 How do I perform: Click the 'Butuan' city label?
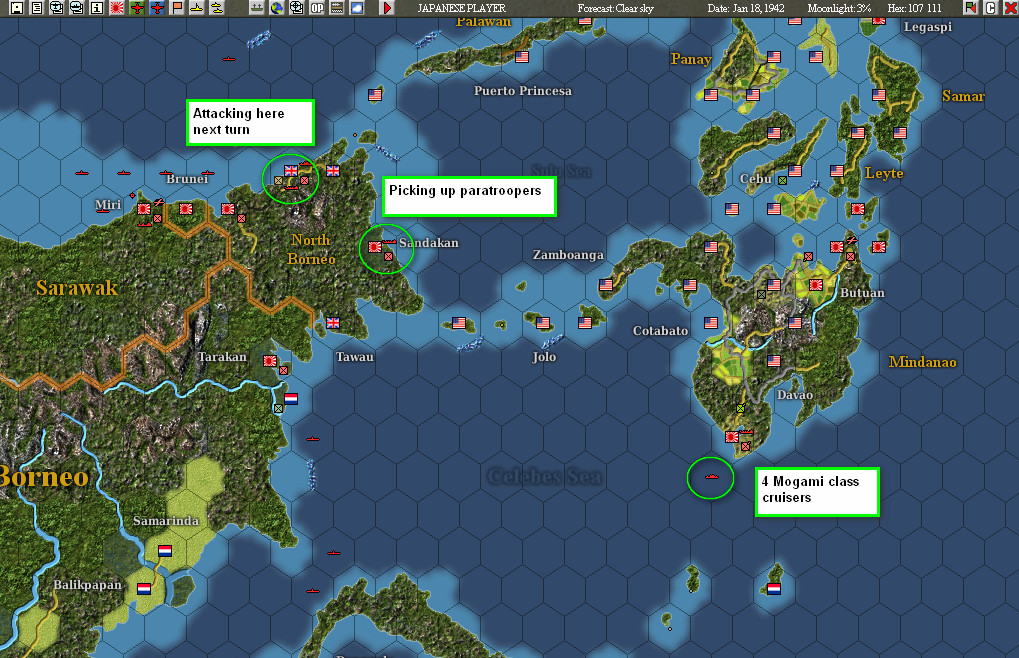click(862, 293)
